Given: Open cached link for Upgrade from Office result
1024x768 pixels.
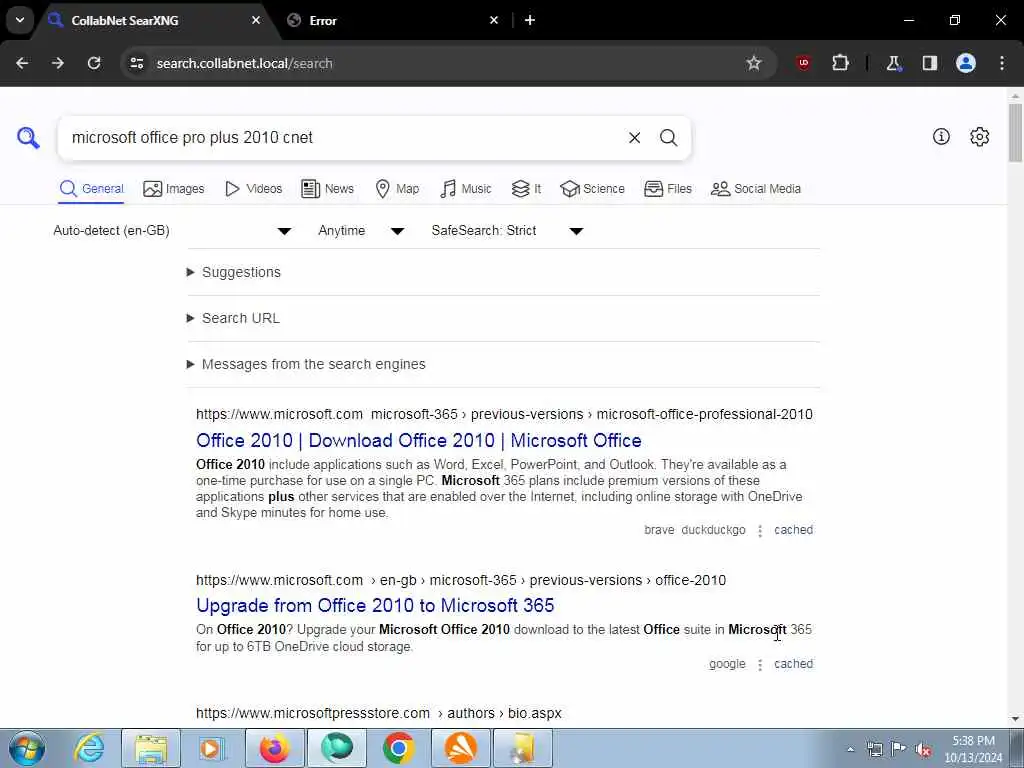Looking at the screenshot, I should pyautogui.click(x=793, y=664).
